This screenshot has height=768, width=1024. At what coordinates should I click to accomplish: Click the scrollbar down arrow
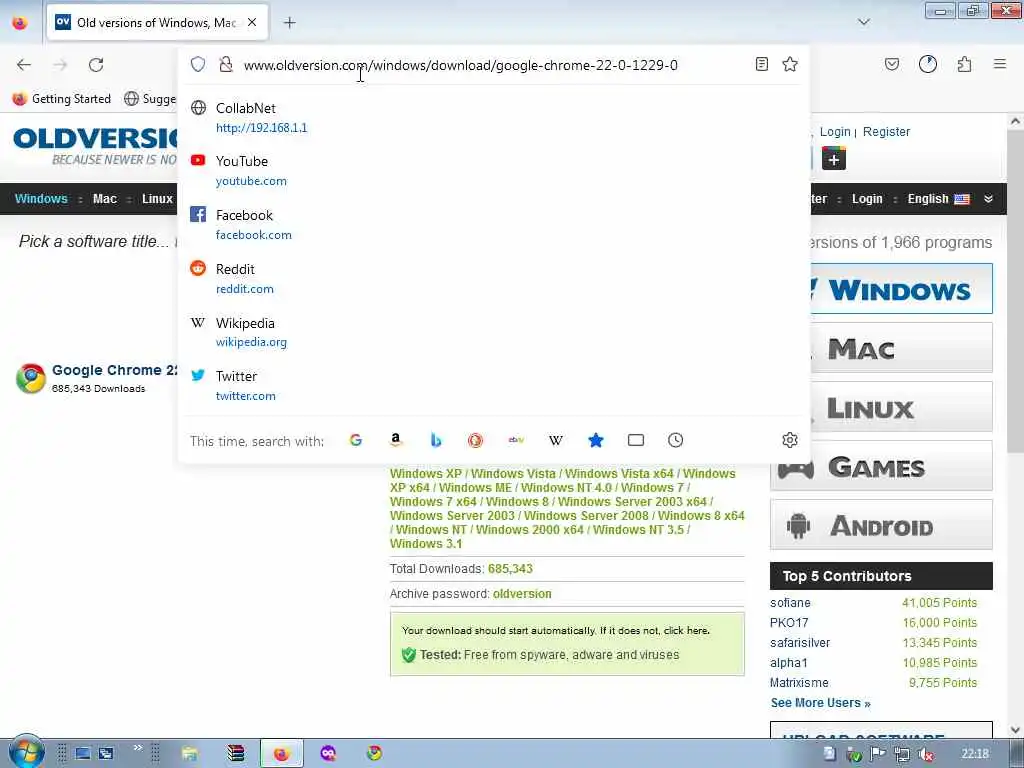point(1015,729)
